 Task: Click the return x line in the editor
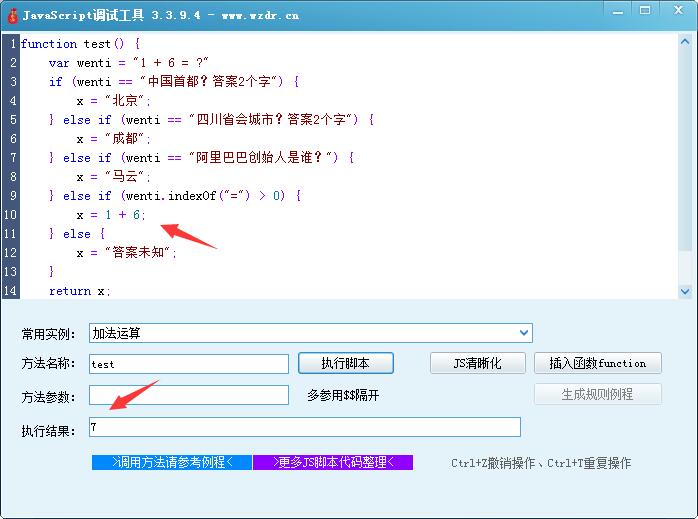tap(80, 291)
